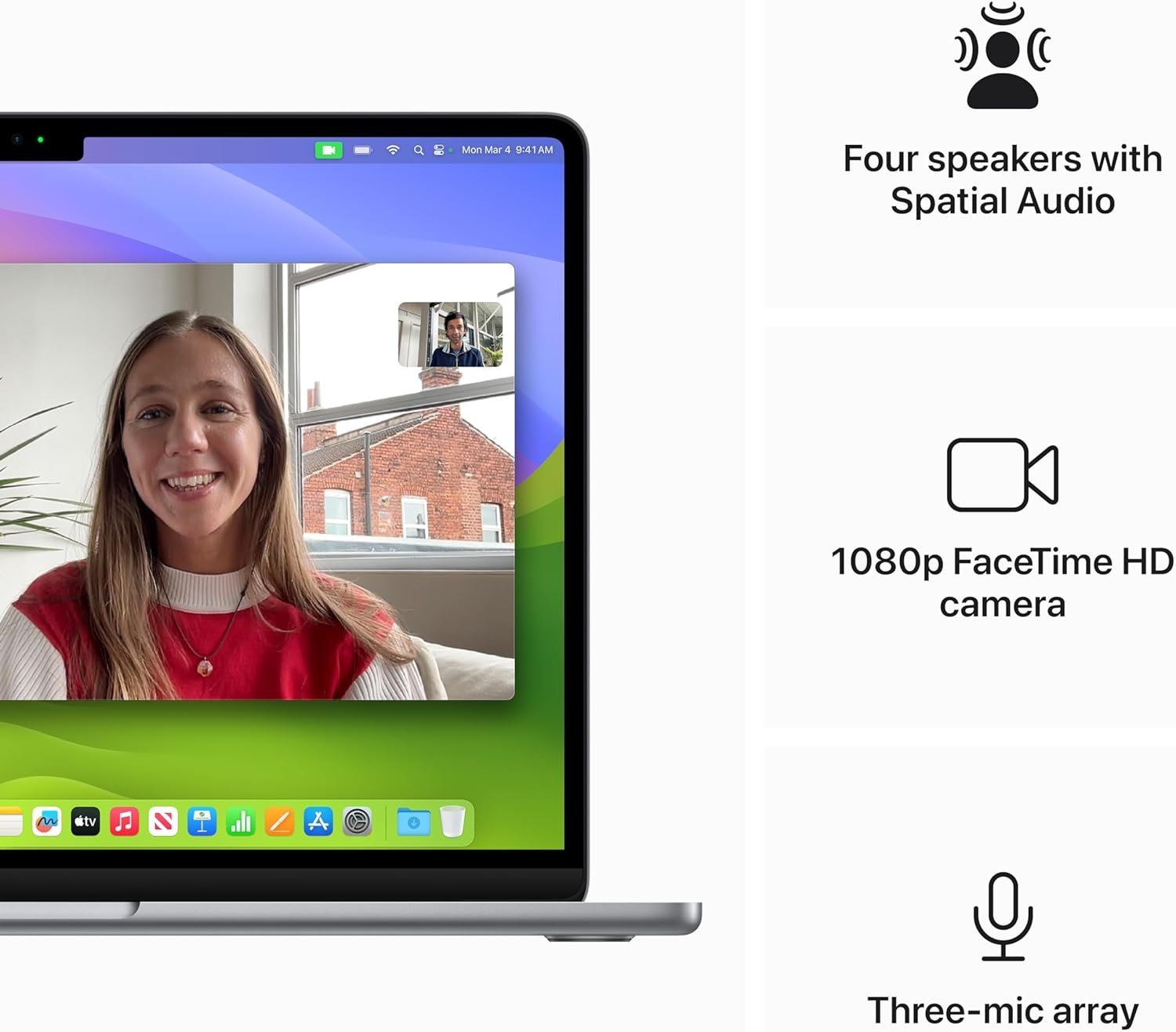Open the Freeform app from the Dock
The width and height of the screenshot is (1176, 1032).
(x=47, y=822)
